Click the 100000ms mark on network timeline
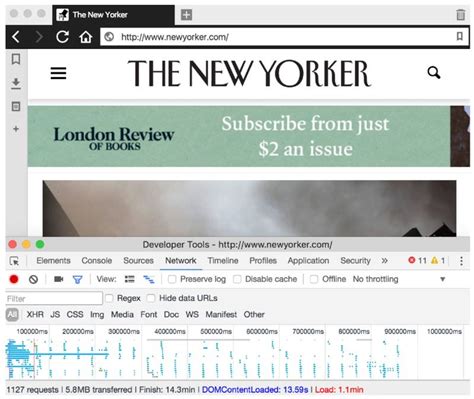The height and width of the screenshot is (399, 474). click(x=32, y=331)
